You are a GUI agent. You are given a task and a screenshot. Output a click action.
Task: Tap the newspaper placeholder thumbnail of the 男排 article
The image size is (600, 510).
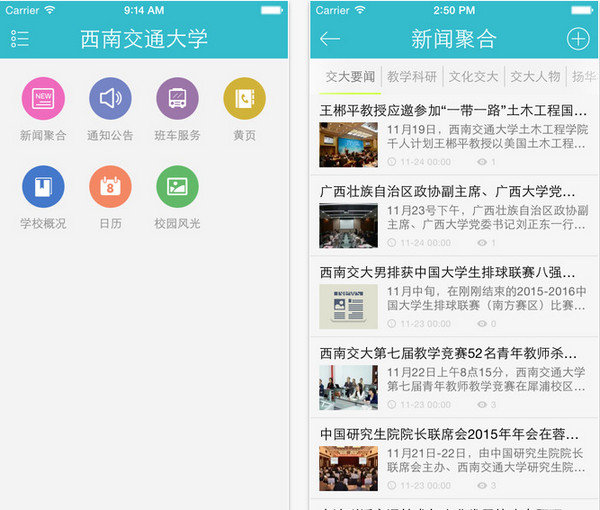pyautogui.click(x=349, y=306)
